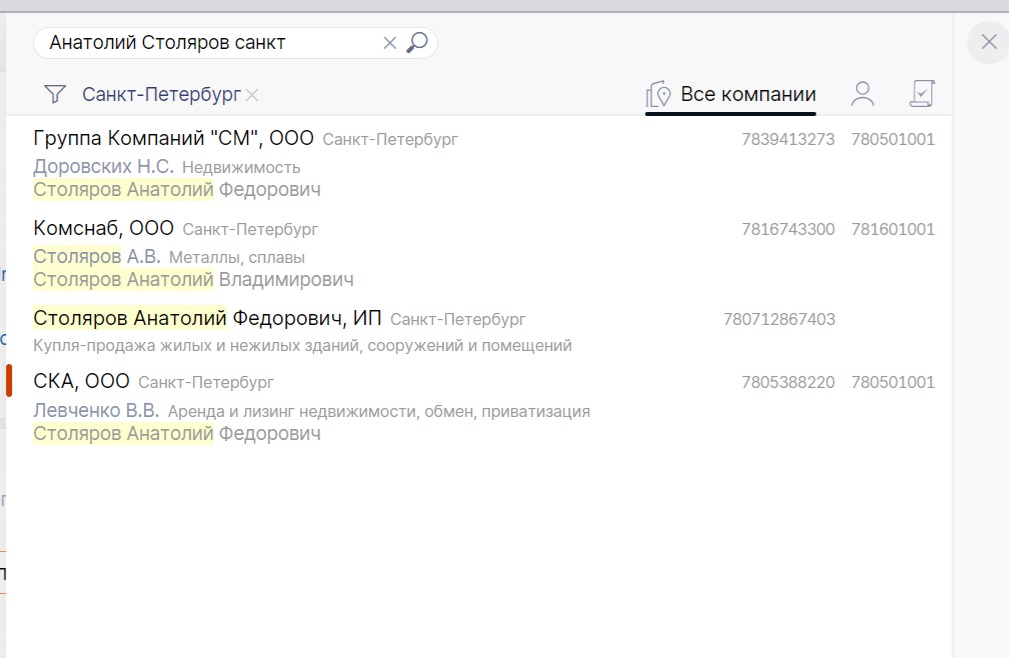
Task: Open Столяров А.В. person link
Action: coord(97,257)
